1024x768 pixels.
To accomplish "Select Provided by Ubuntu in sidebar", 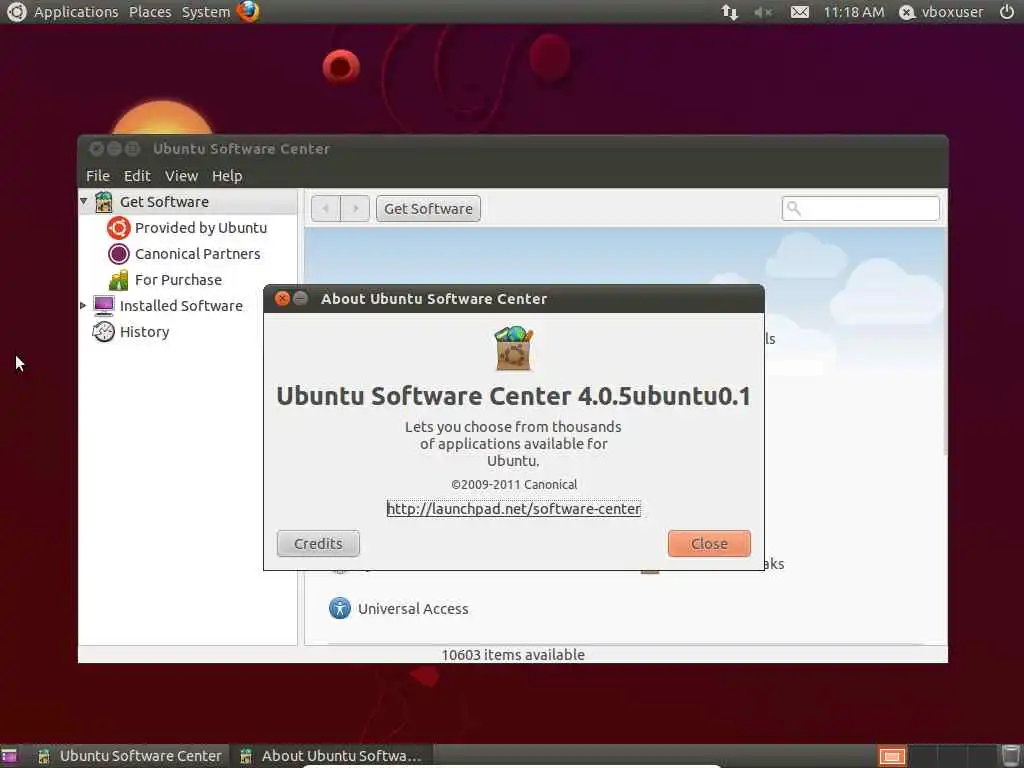I will [x=200, y=228].
